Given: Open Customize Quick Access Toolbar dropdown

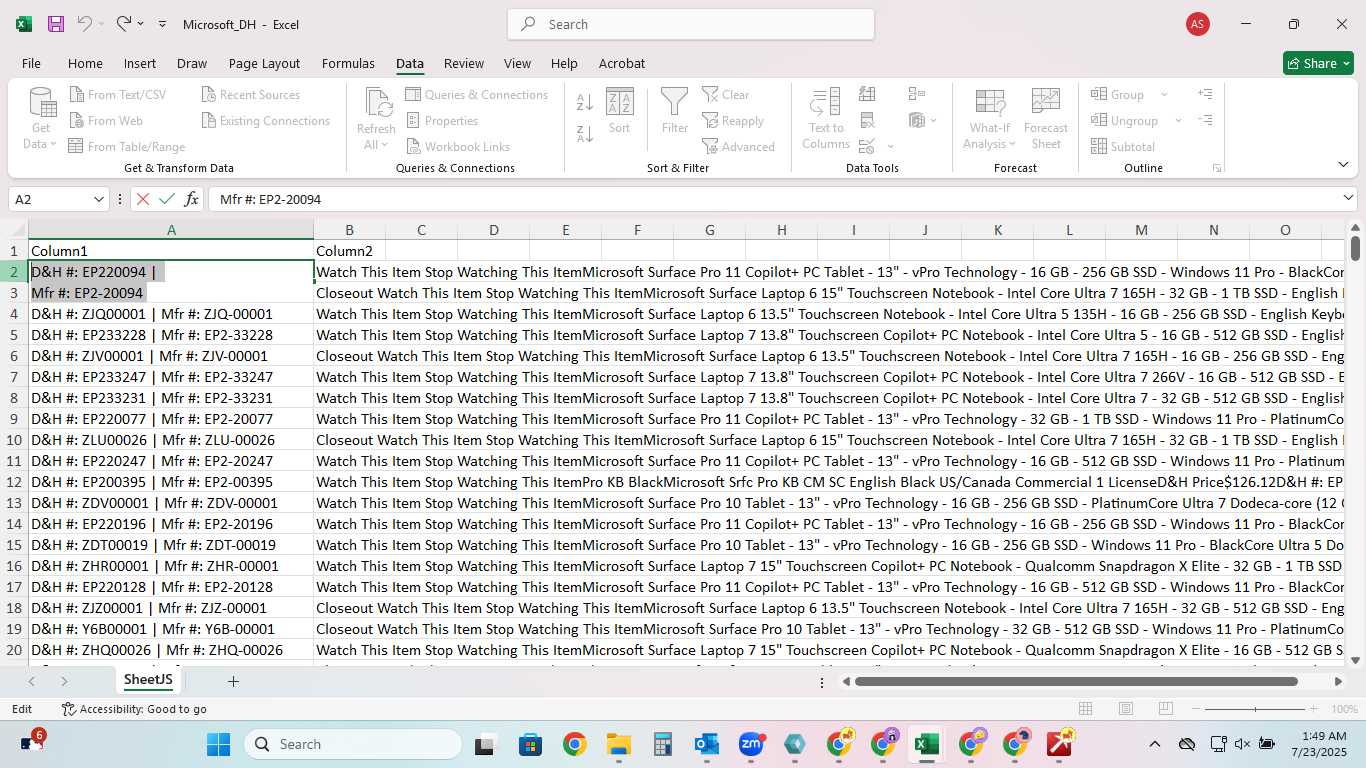Looking at the screenshot, I should click(162, 24).
